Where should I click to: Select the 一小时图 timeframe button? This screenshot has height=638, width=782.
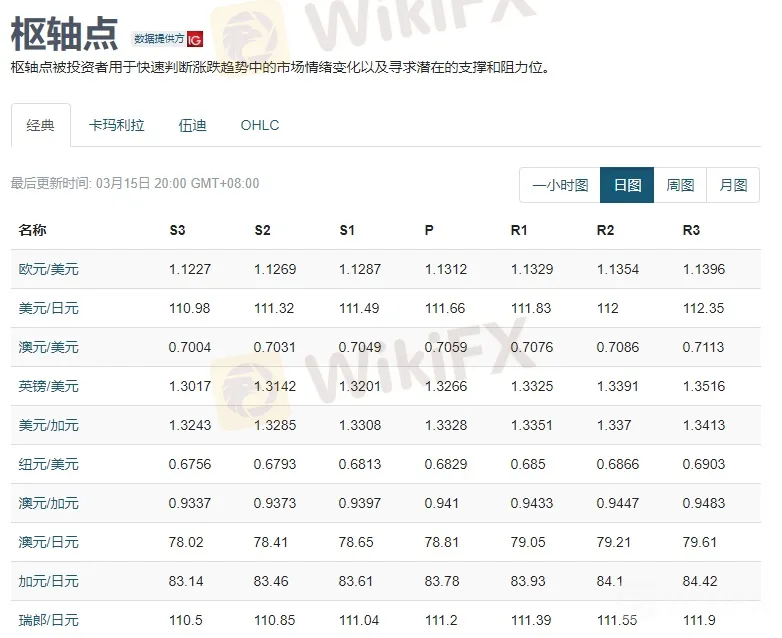coord(560,185)
